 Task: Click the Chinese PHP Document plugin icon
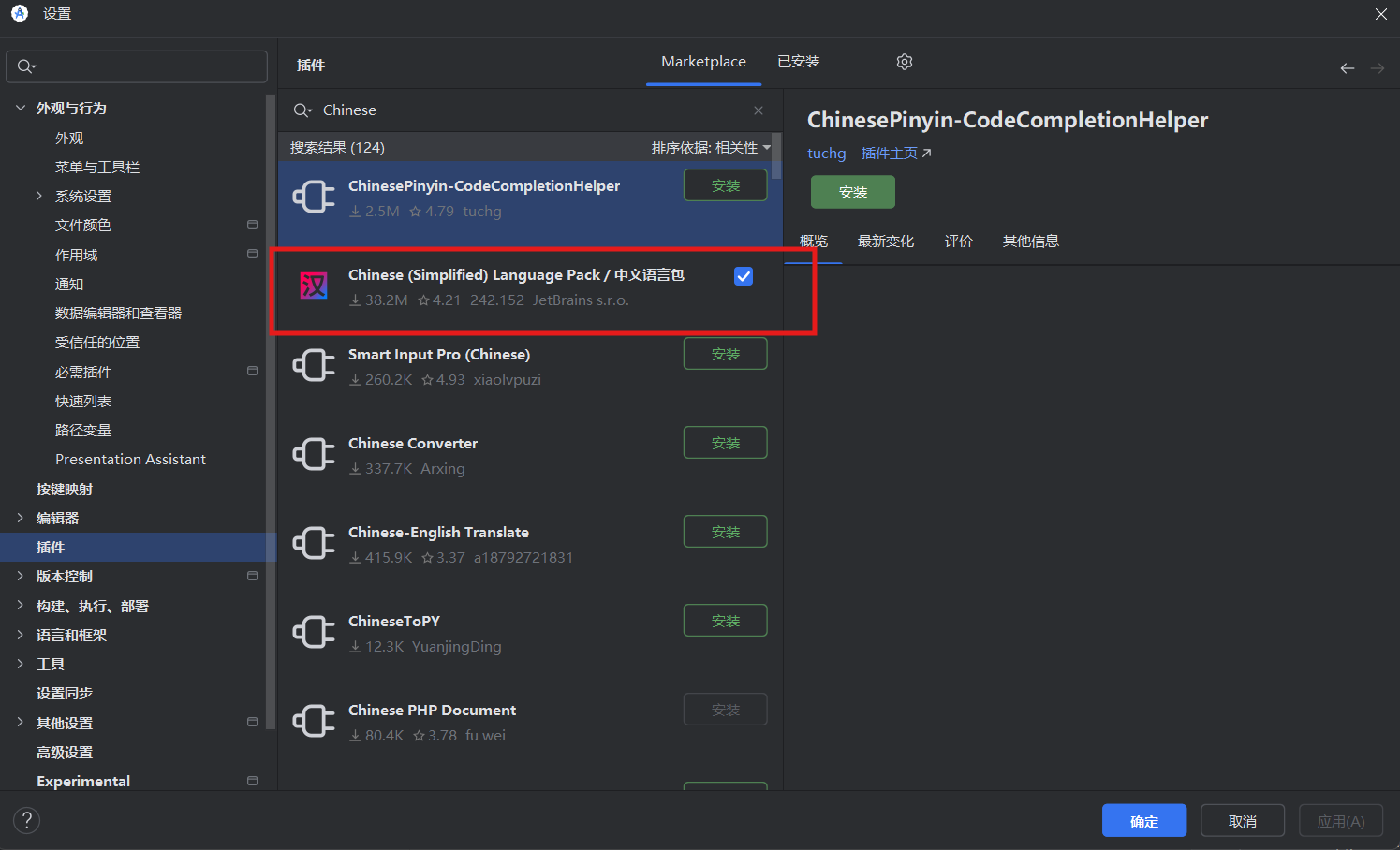pyautogui.click(x=314, y=721)
